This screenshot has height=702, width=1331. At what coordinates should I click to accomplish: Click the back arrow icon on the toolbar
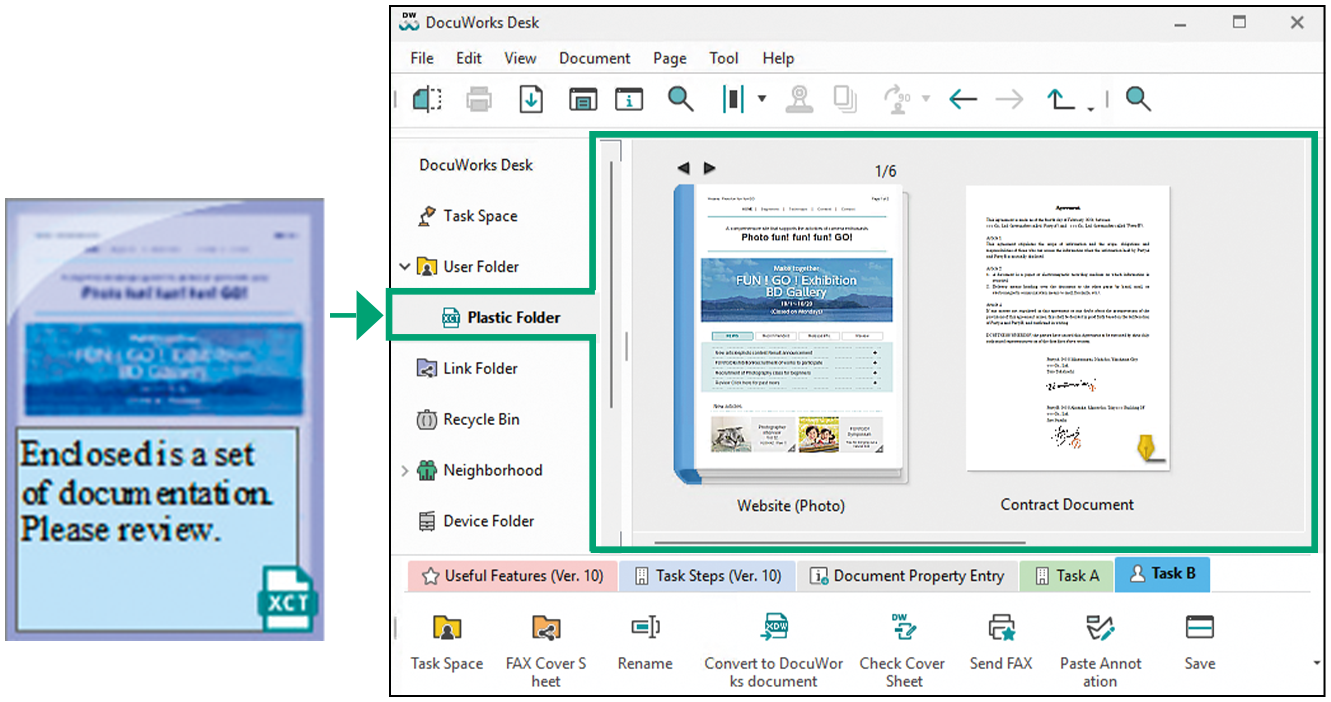coord(962,99)
